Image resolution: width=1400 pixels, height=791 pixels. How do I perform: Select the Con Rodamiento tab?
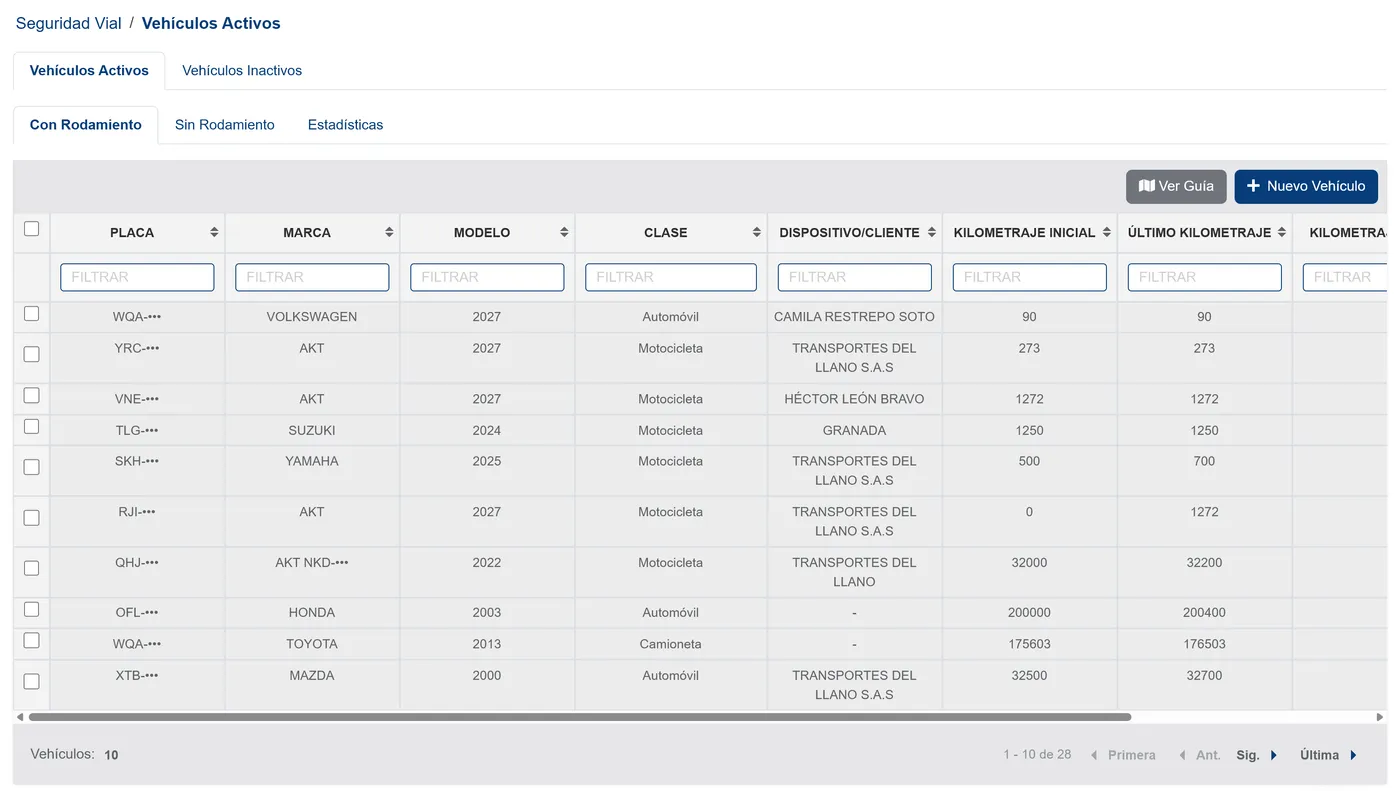(x=86, y=125)
